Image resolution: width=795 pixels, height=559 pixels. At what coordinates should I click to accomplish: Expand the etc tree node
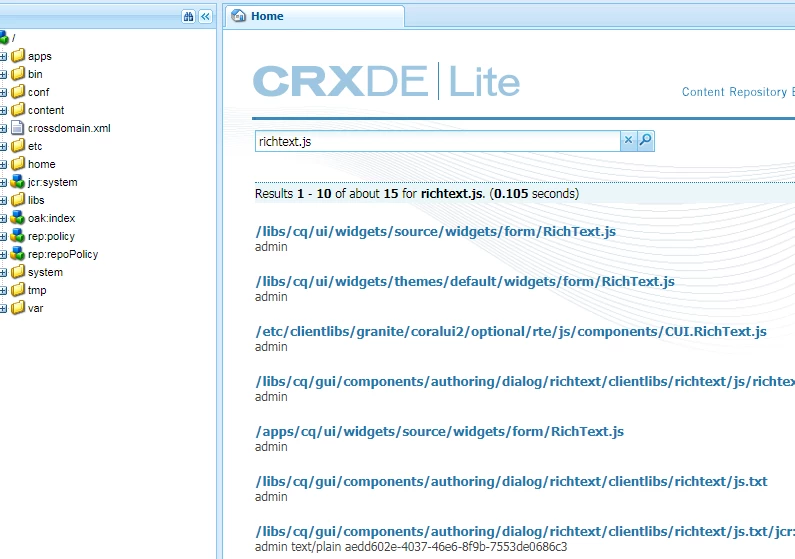pos(3,146)
